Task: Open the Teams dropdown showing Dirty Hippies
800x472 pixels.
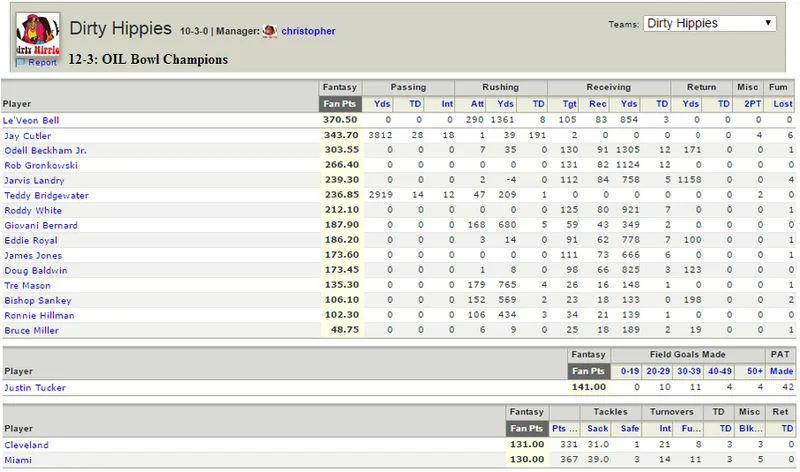Action: 710,23
